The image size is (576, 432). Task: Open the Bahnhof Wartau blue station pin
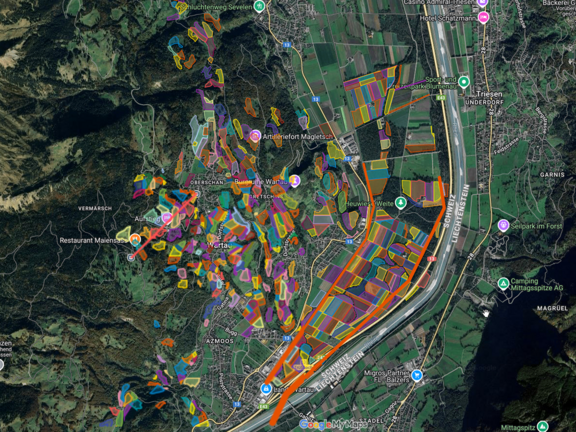pyautogui.click(x=266, y=389)
